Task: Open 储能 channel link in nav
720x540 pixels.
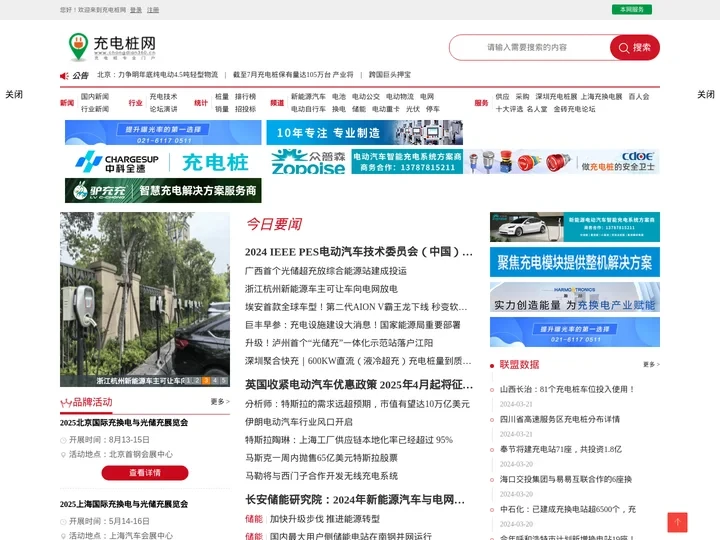Action: (359, 109)
